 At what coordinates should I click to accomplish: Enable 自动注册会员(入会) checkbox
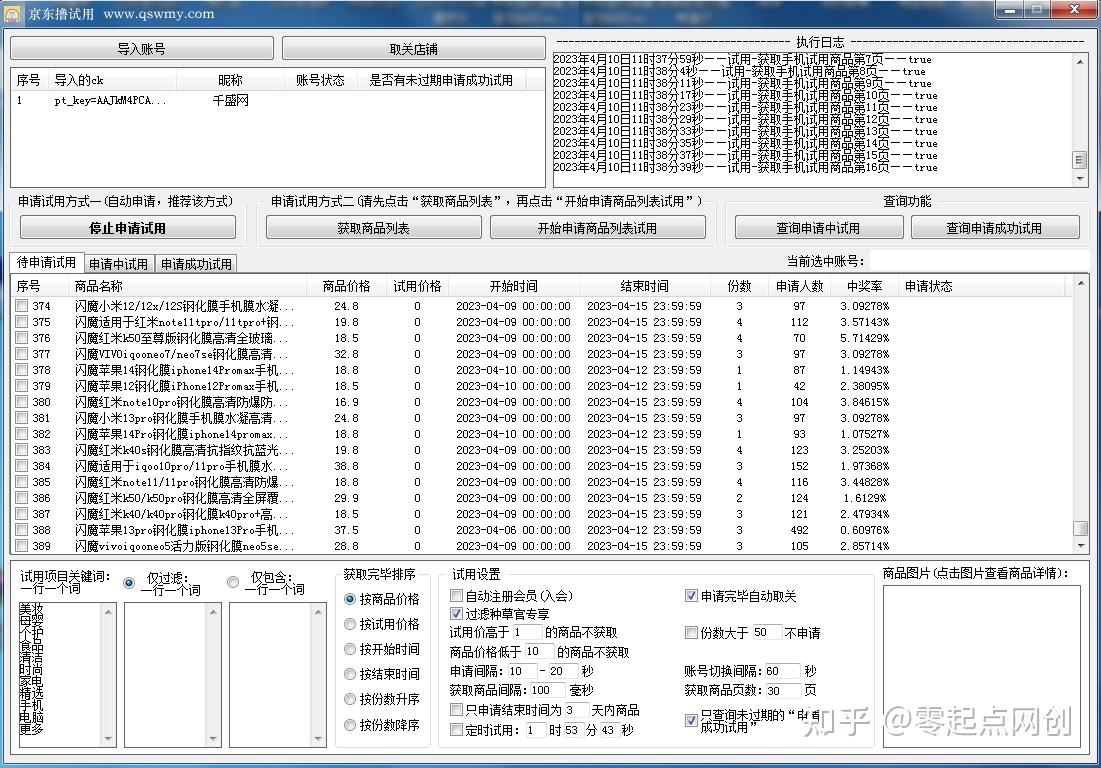[456, 595]
